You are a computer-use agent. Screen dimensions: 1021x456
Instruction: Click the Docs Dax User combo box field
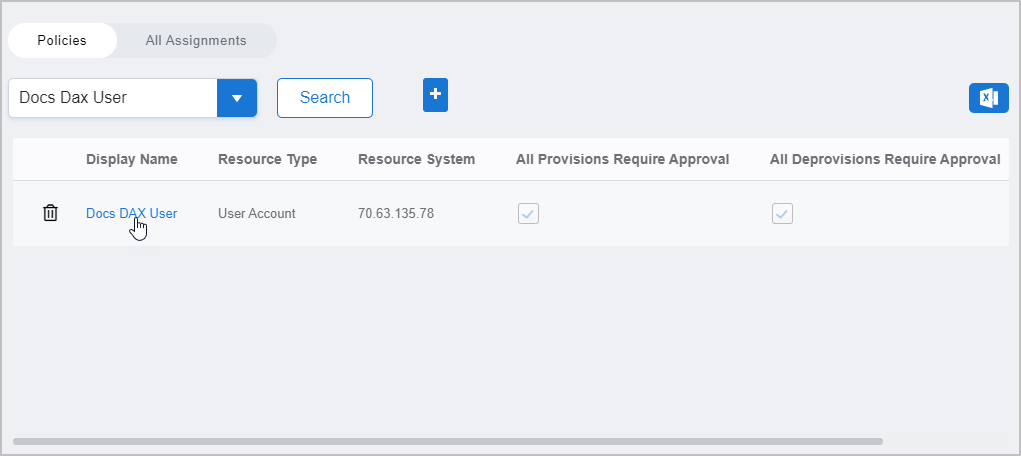pos(113,98)
